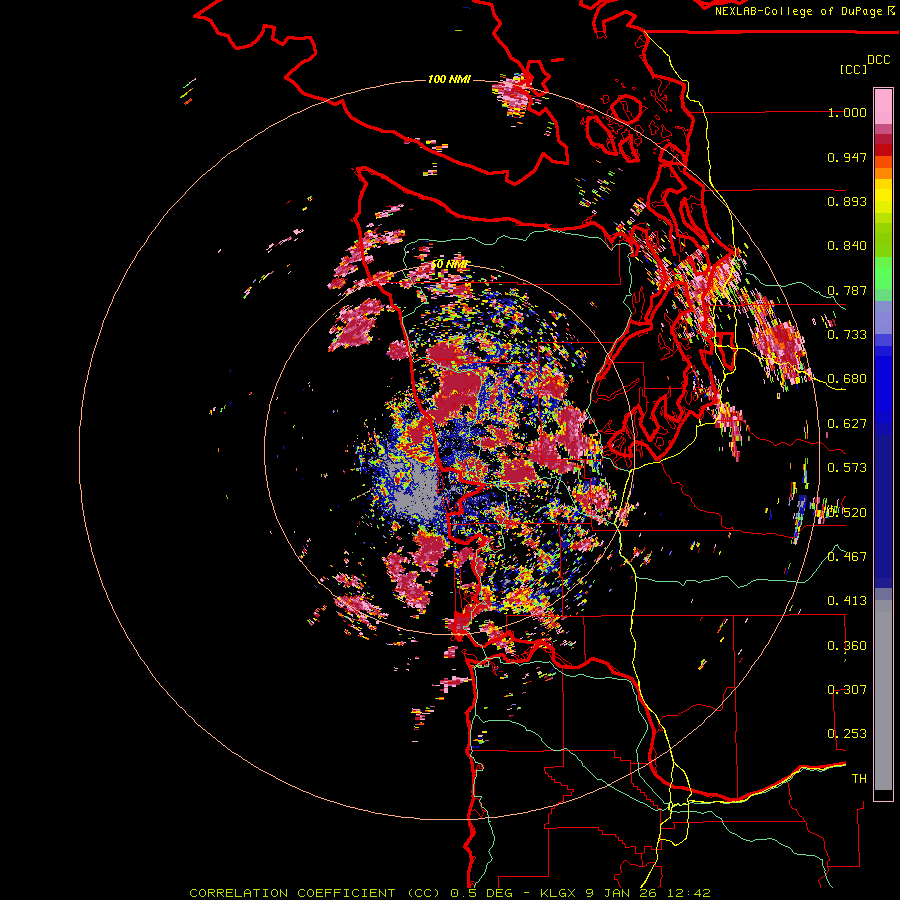Pick the yellow band of the color bar
The width and height of the screenshot is (900, 900).
883,195
